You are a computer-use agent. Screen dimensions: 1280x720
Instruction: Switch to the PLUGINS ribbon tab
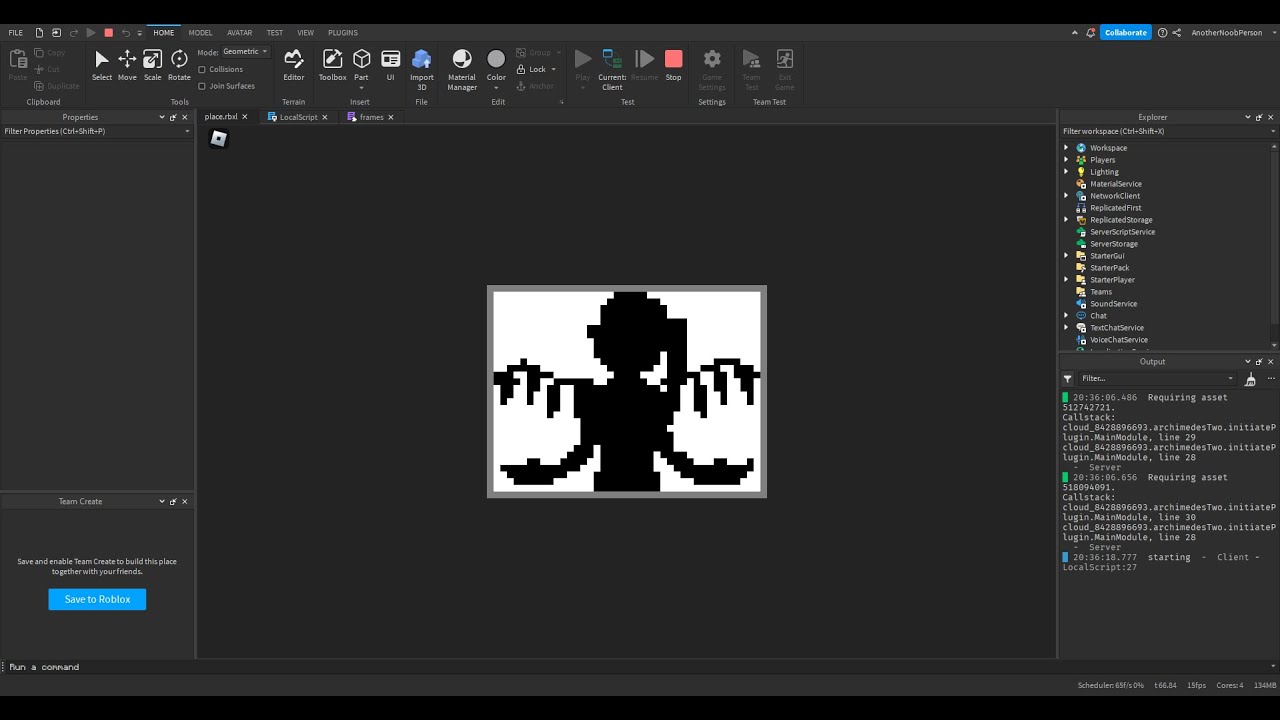[x=343, y=33]
